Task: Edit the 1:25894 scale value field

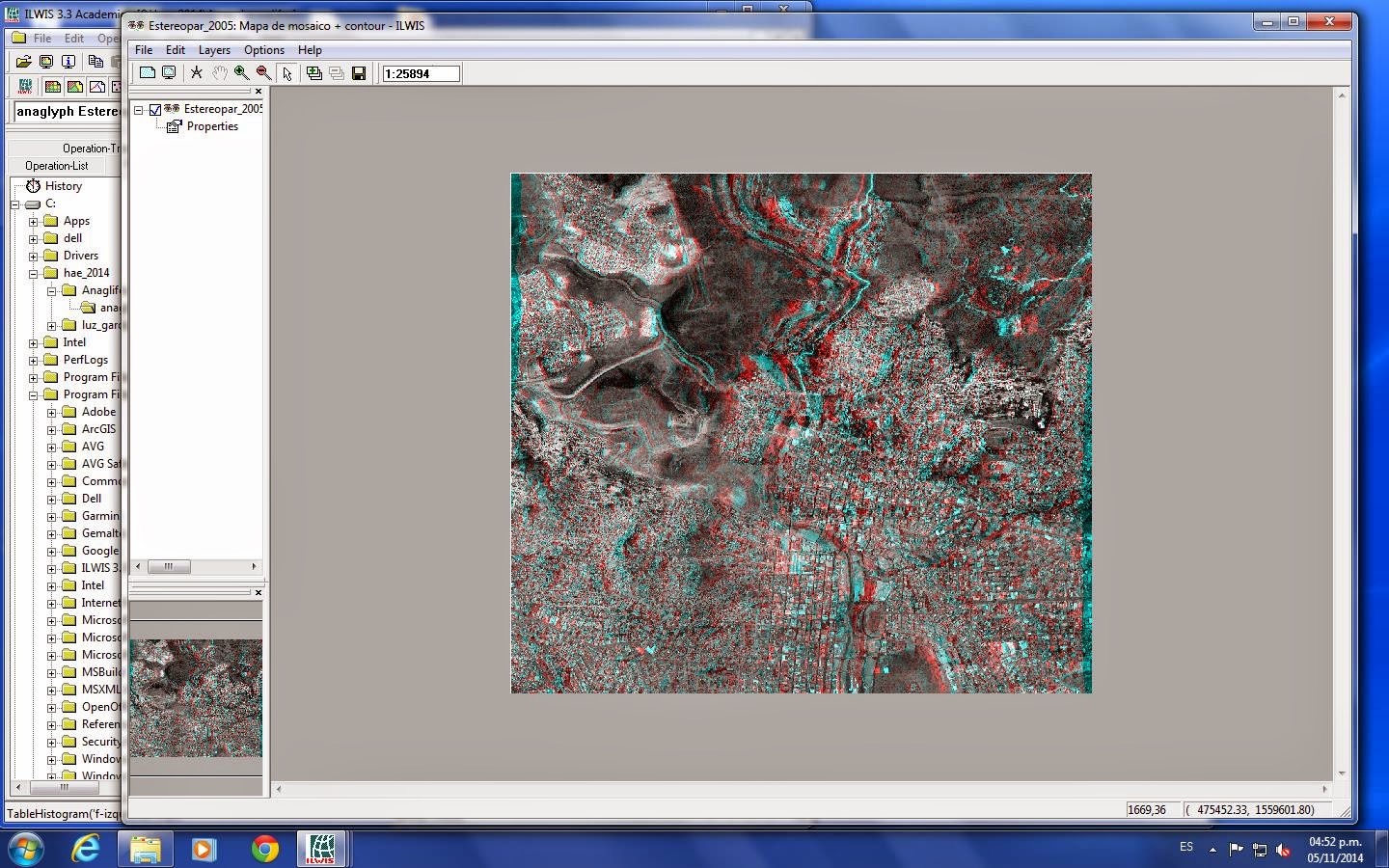Action: 421,73
